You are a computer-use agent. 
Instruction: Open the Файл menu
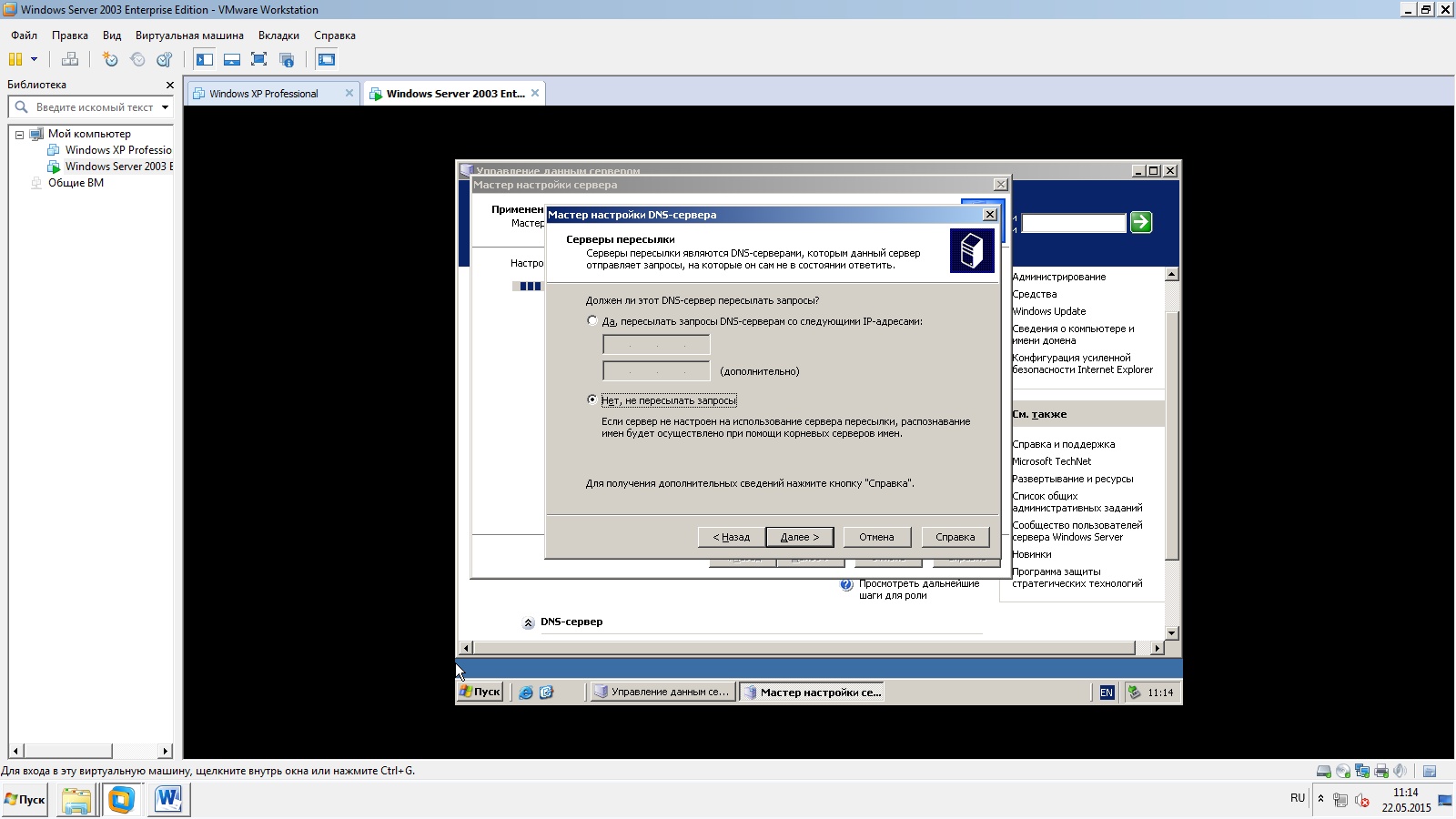[x=25, y=35]
